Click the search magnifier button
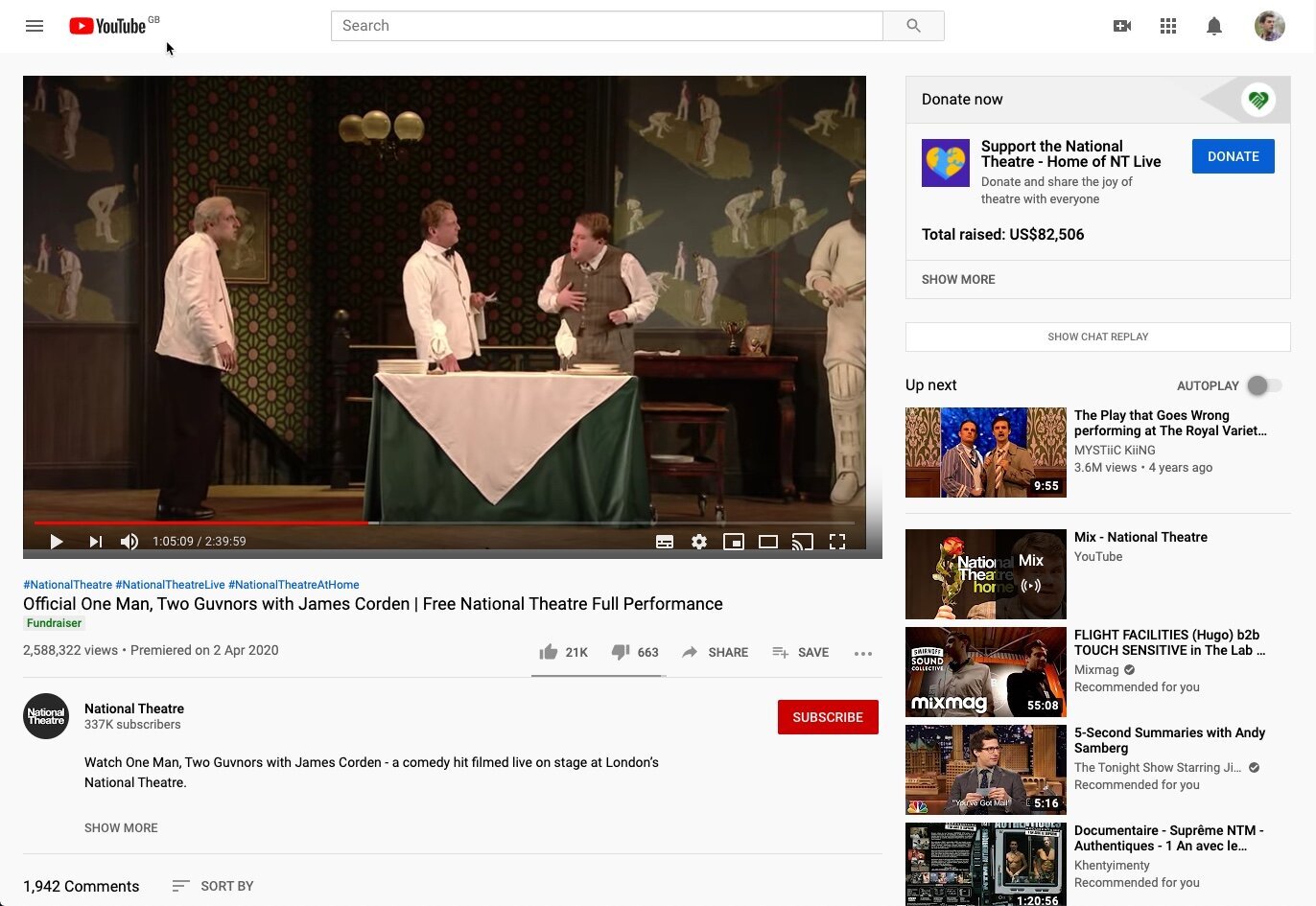The height and width of the screenshot is (906, 1316). click(x=913, y=26)
